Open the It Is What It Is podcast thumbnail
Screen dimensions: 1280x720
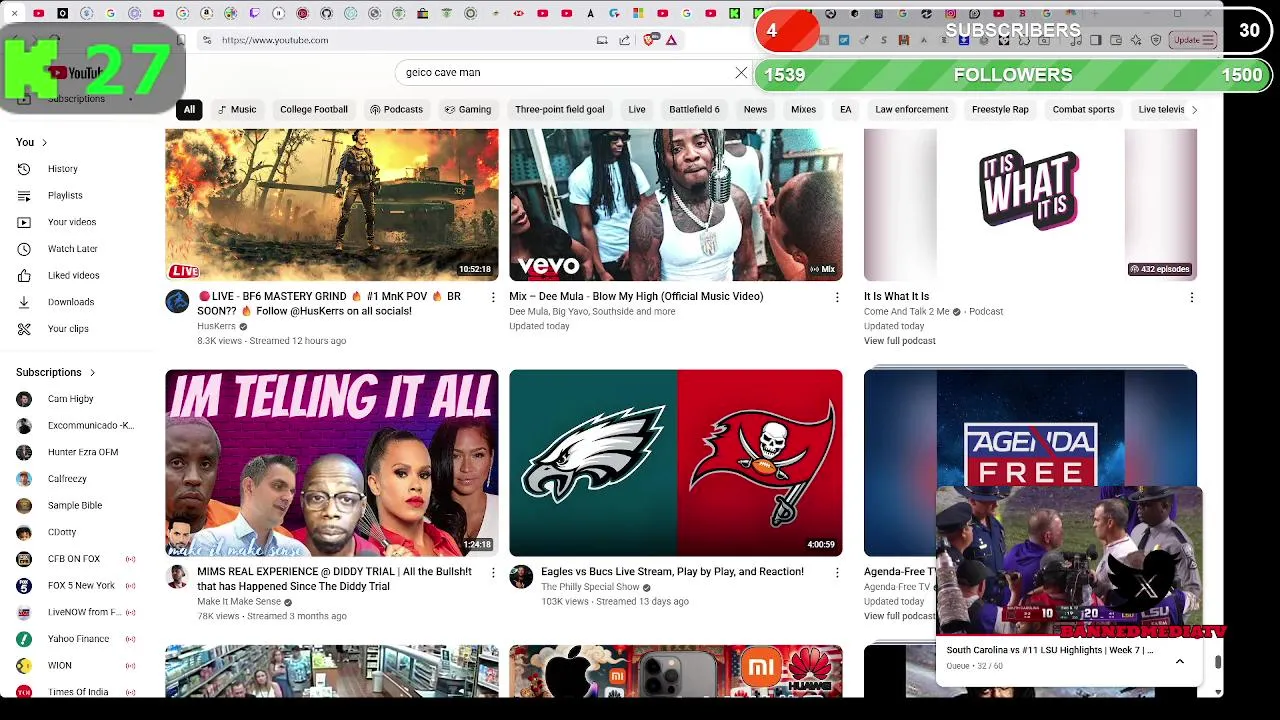[1030, 205]
